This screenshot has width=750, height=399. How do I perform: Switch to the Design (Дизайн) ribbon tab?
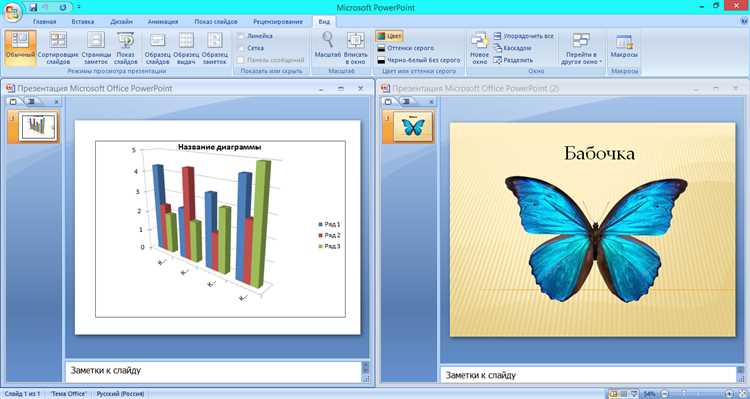[x=121, y=22]
